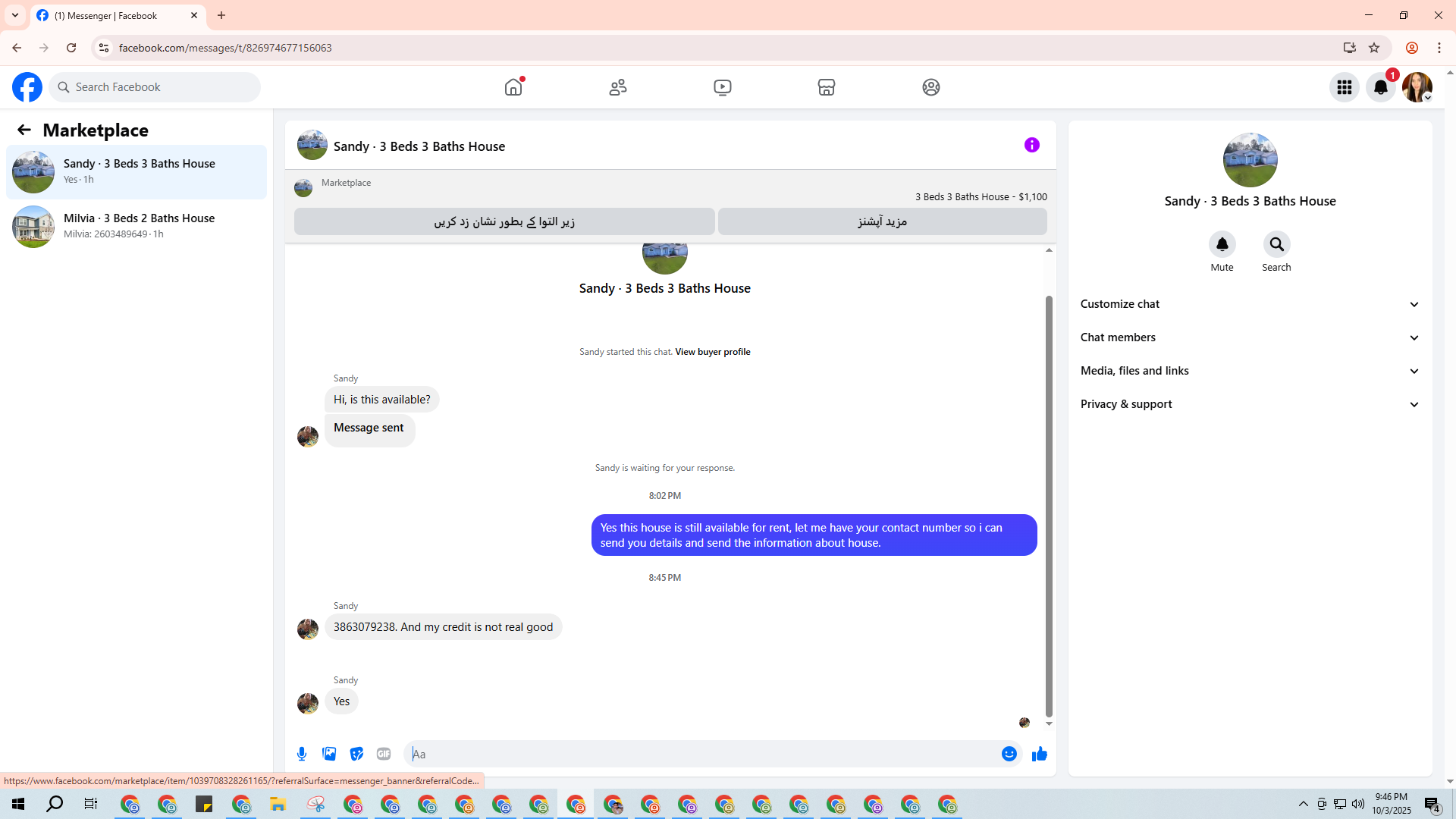The image size is (1456, 819).
Task: Click the chat scroll-up arrow
Action: [x=1049, y=250]
